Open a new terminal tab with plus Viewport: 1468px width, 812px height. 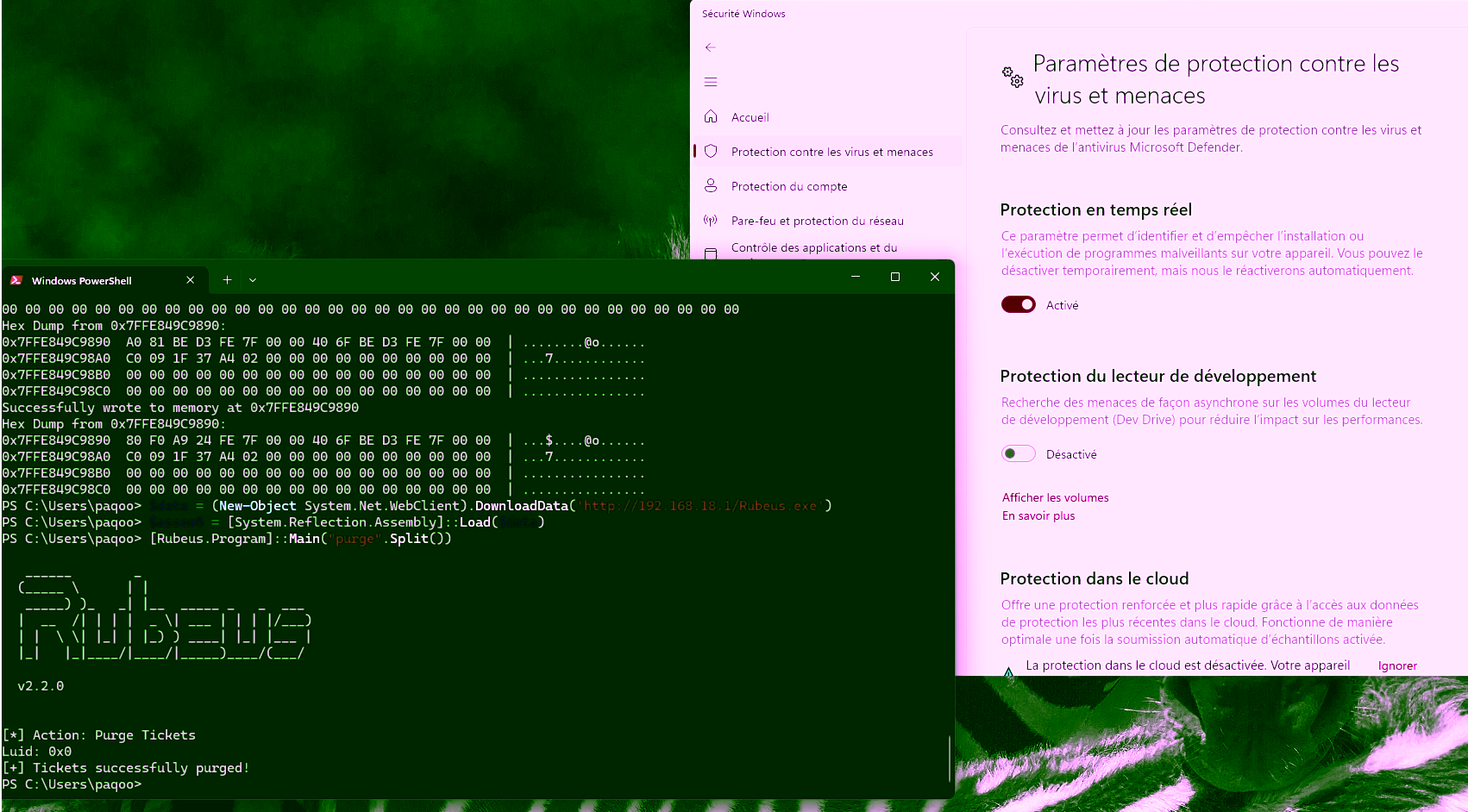(x=227, y=280)
